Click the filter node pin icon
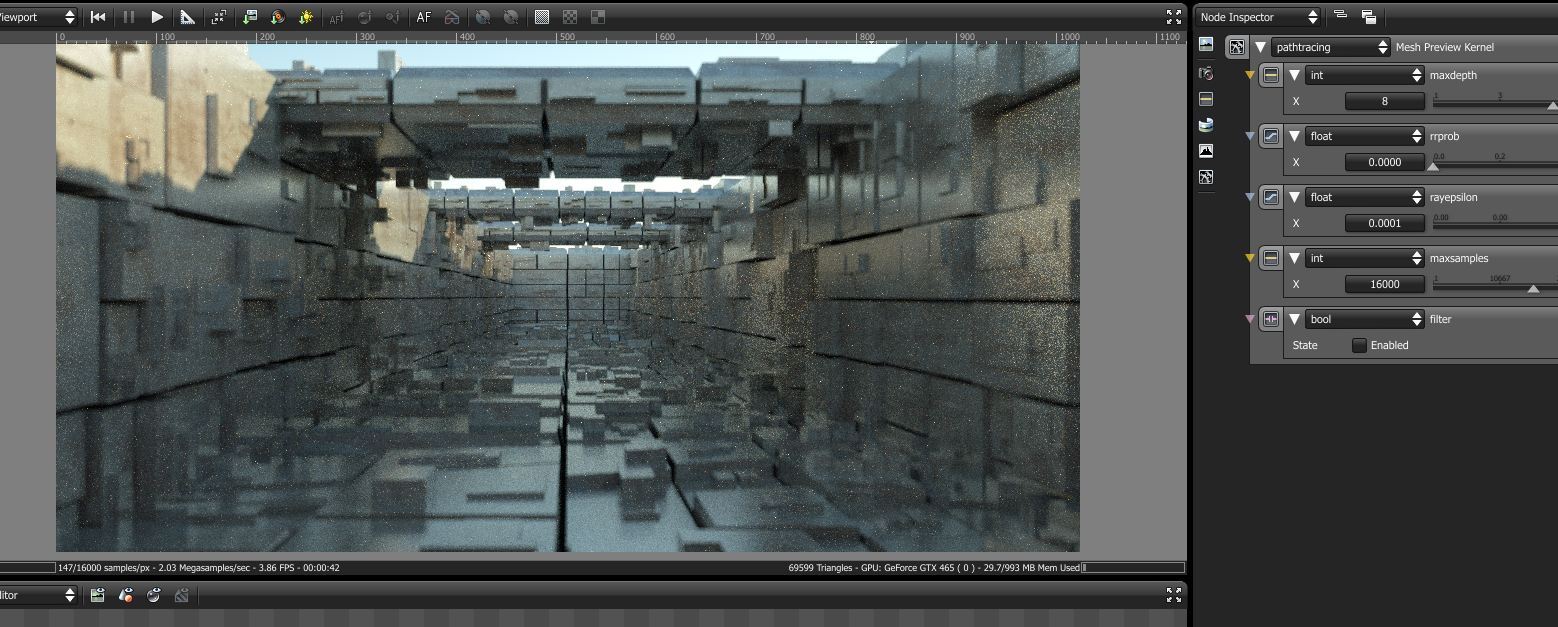Image resolution: width=1558 pixels, height=627 pixels. [1271, 319]
